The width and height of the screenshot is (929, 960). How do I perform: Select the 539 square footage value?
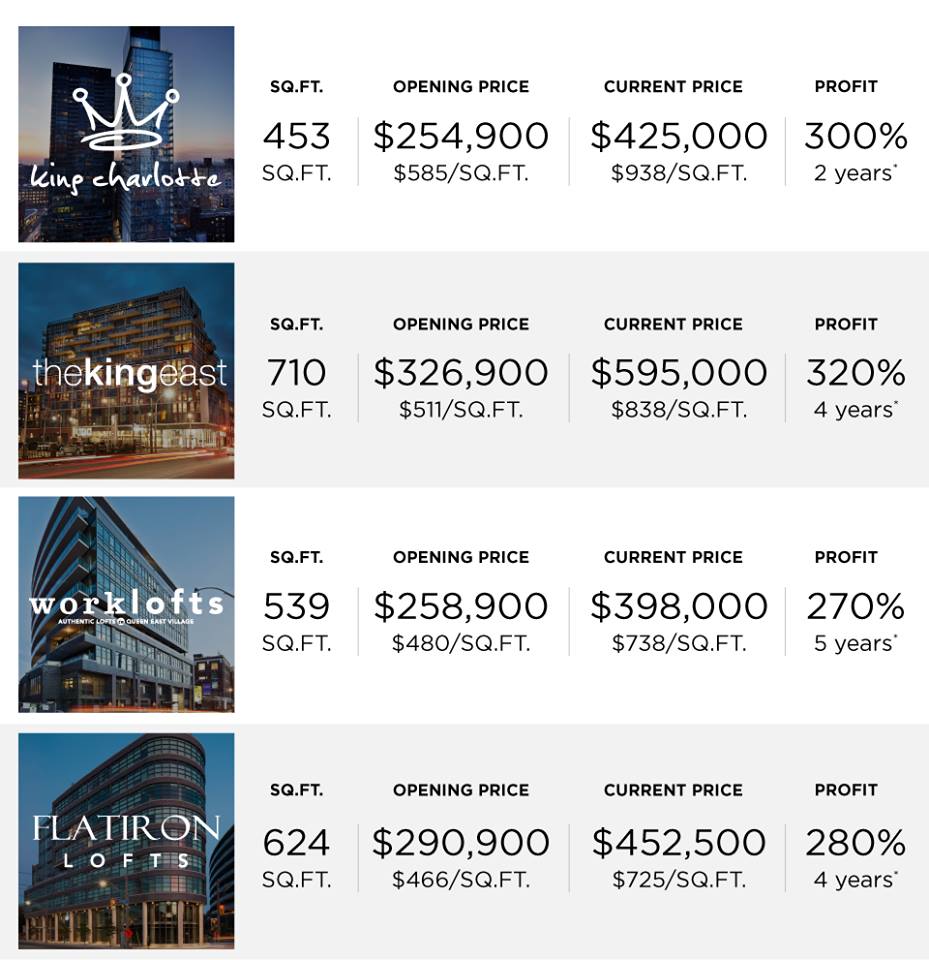(296, 606)
